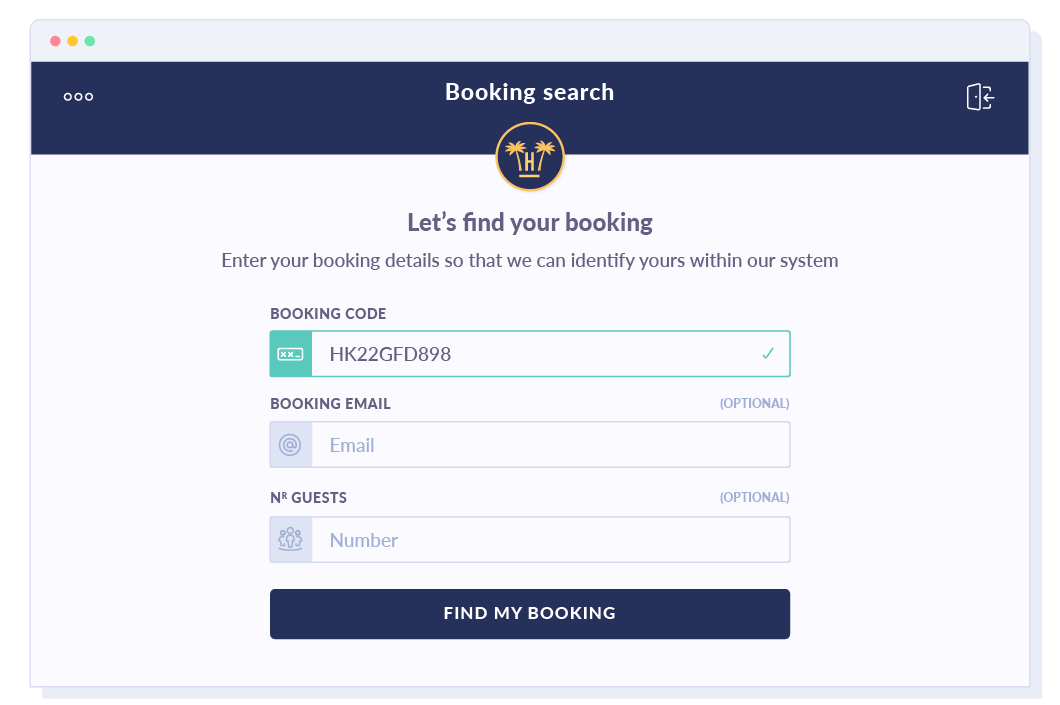This screenshot has width=1060, height=705.
Task: Click the @ icon beside Email field
Action: [x=291, y=445]
